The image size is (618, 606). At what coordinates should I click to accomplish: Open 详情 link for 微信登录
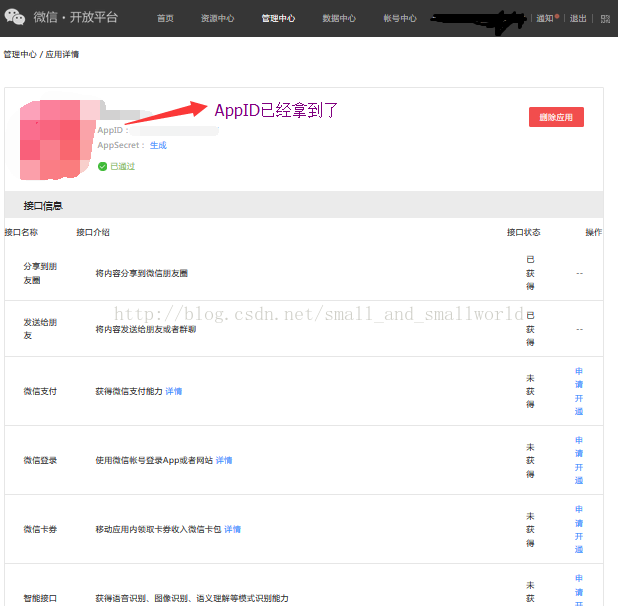(x=224, y=460)
